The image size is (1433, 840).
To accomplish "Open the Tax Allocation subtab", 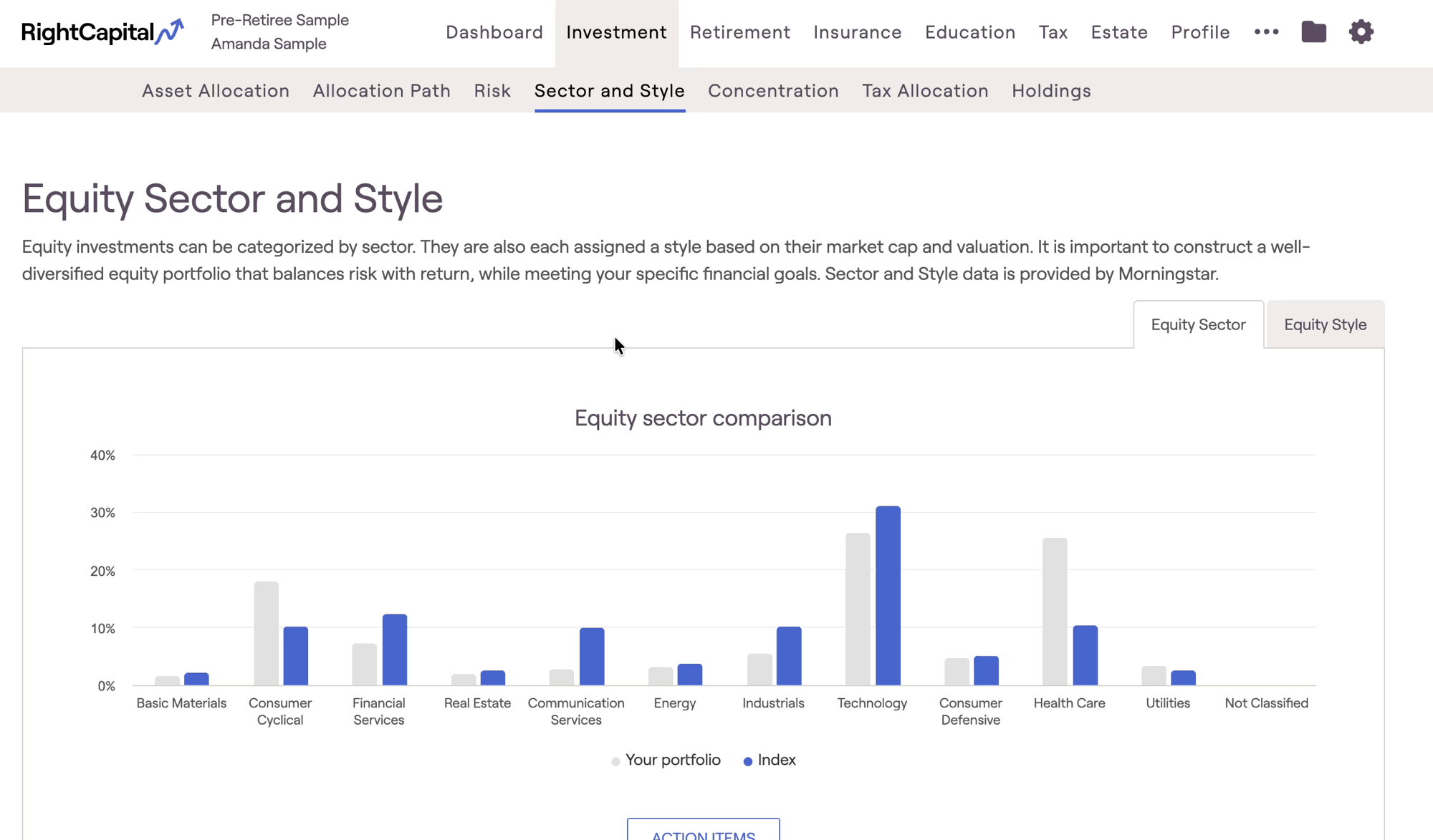I will 925,91.
